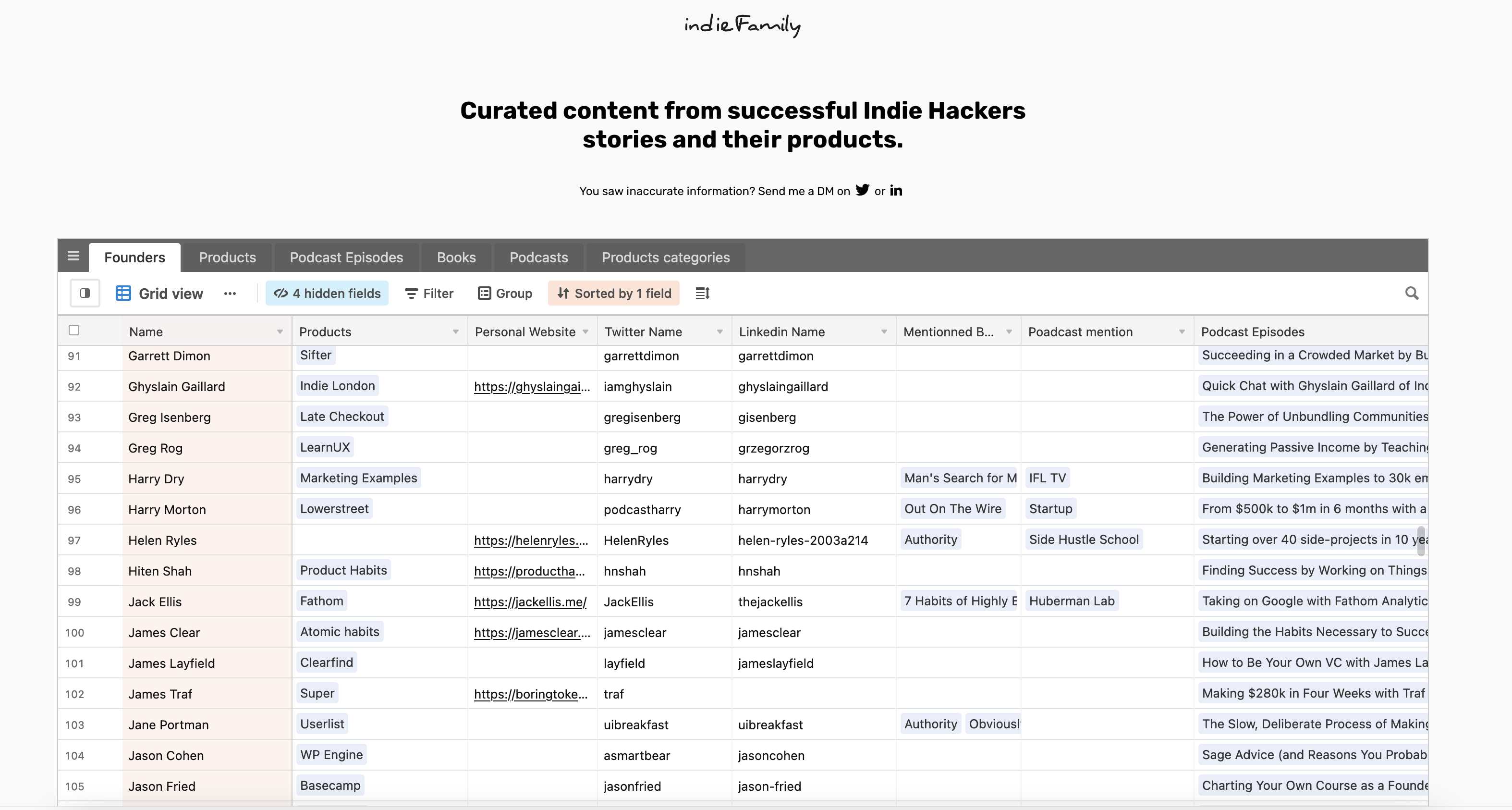This screenshot has height=810, width=1512.
Task: Toggle the 4 hidden fields button
Action: tap(327, 293)
